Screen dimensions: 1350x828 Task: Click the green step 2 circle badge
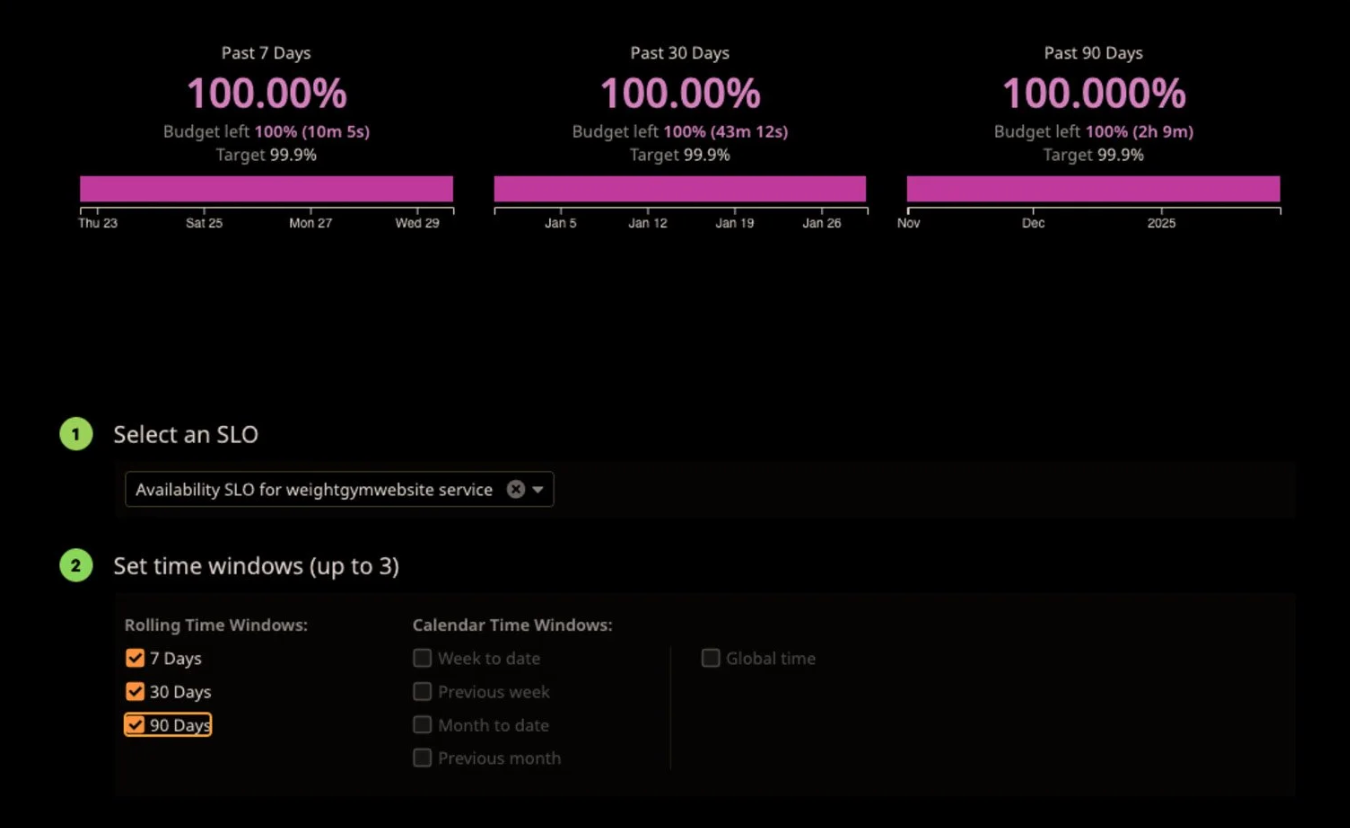(x=75, y=565)
